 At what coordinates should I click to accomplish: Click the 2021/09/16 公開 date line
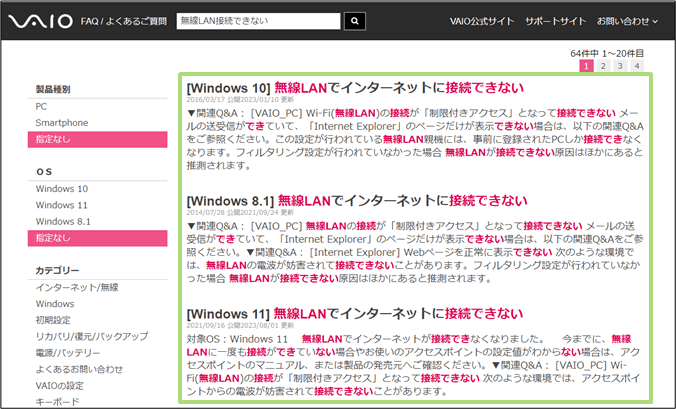240,325
